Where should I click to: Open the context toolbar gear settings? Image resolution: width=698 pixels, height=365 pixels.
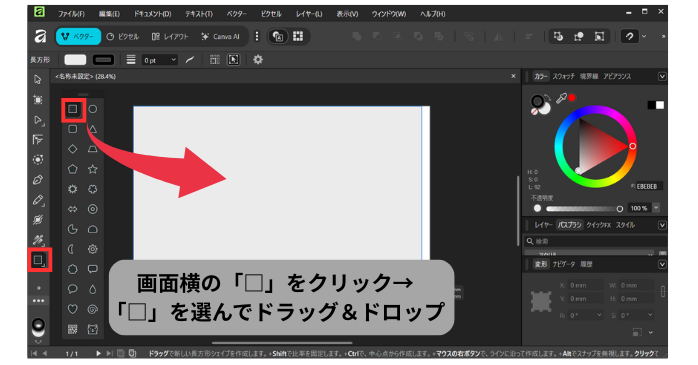coord(258,60)
